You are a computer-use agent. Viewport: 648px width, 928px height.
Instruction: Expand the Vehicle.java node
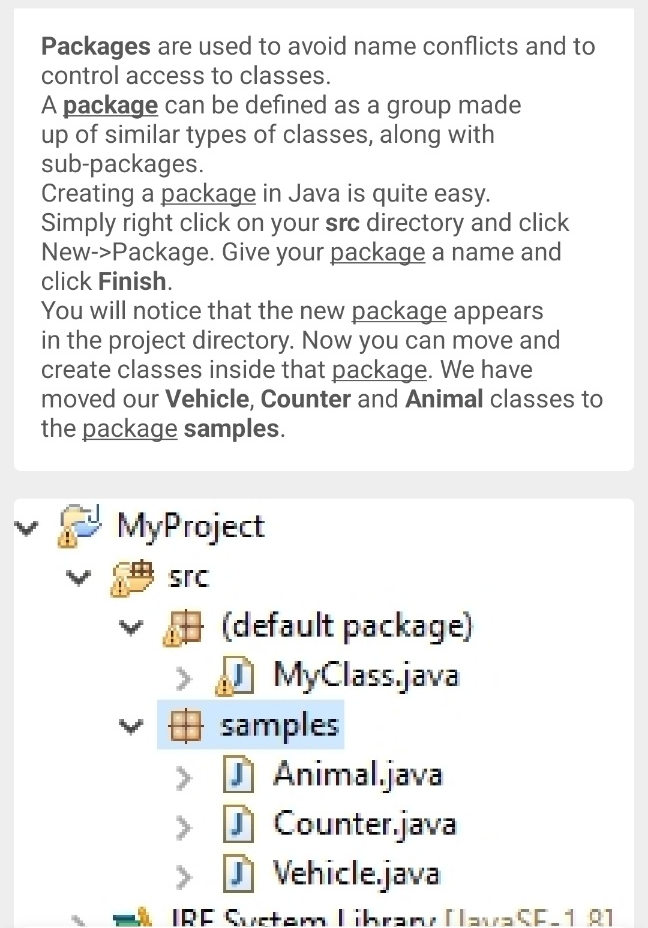click(184, 877)
